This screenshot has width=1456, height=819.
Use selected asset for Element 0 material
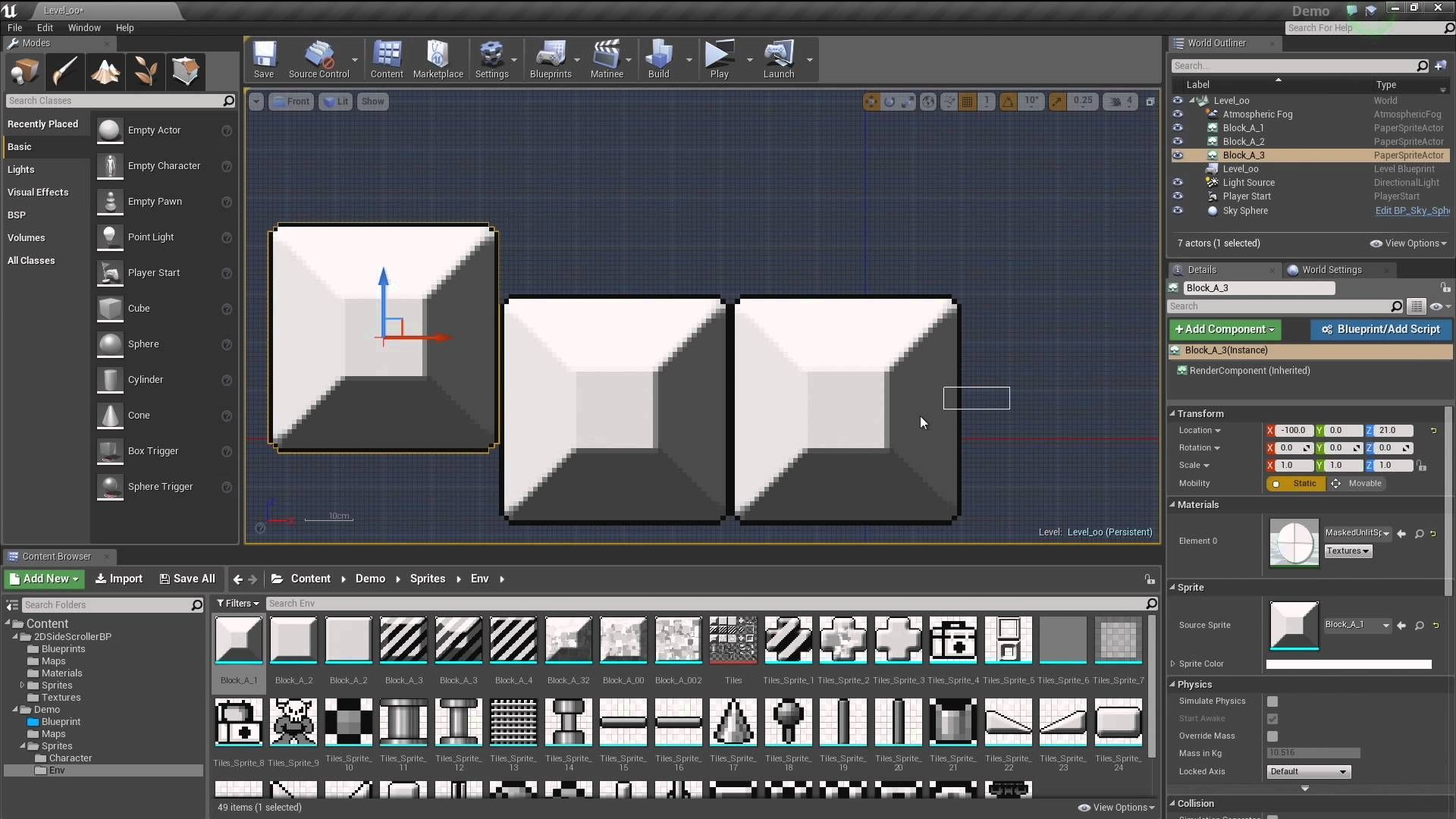[x=1401, y=534]
